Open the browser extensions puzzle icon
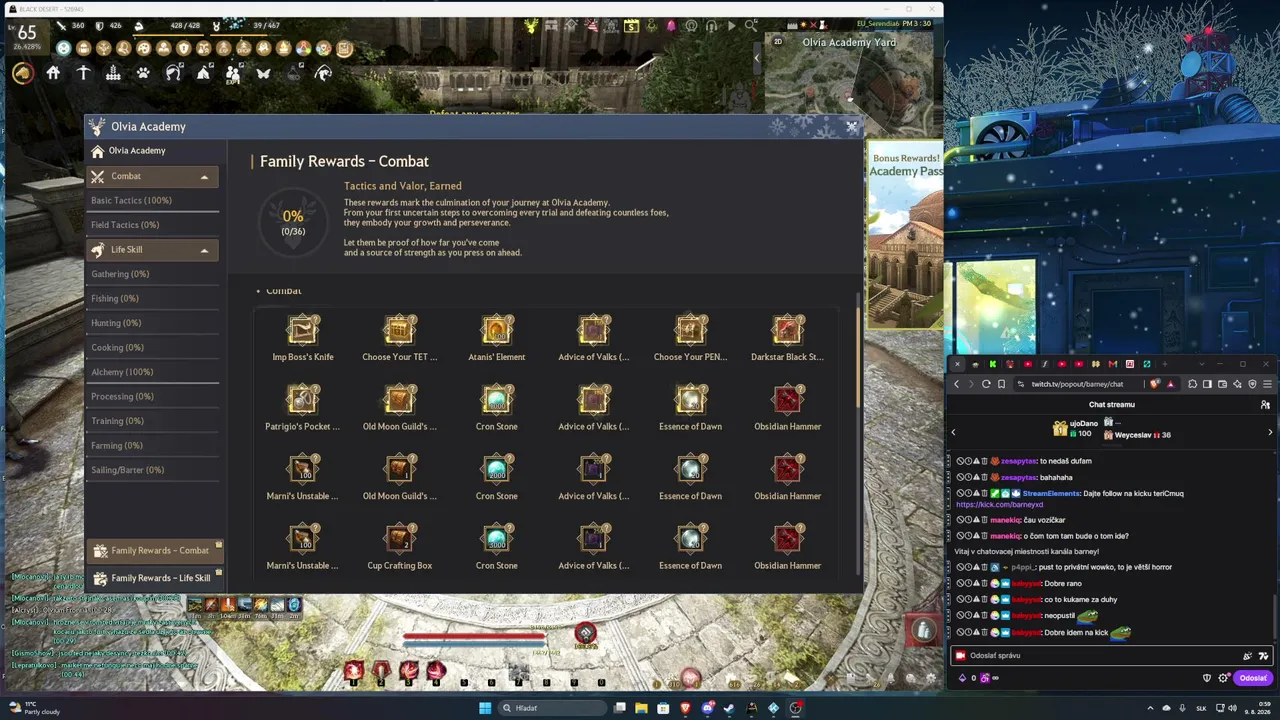Screen dimensions: 1280x720 [x=1192, y=384]
